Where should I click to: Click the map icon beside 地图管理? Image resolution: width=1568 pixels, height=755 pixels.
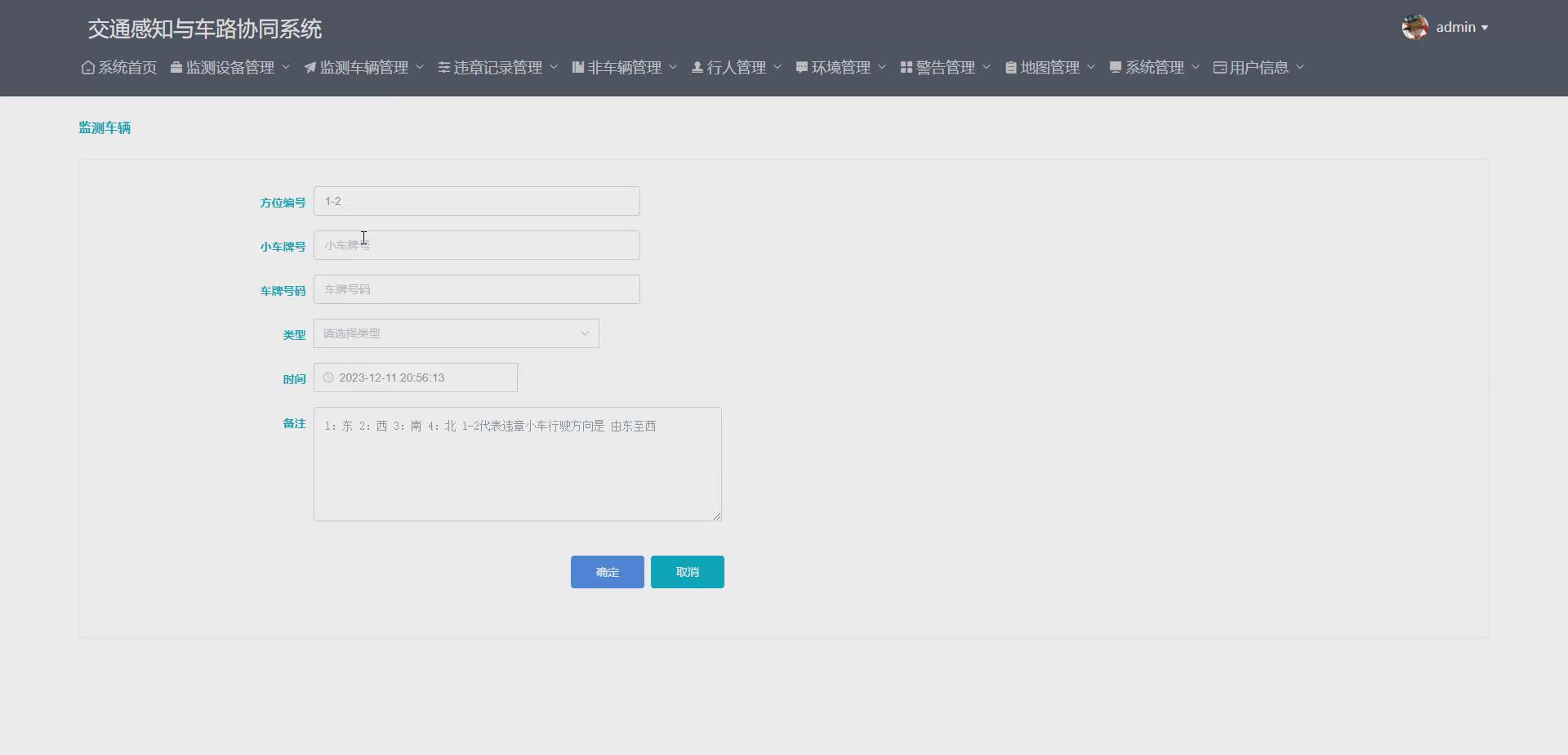click(x=1010, y=67)
